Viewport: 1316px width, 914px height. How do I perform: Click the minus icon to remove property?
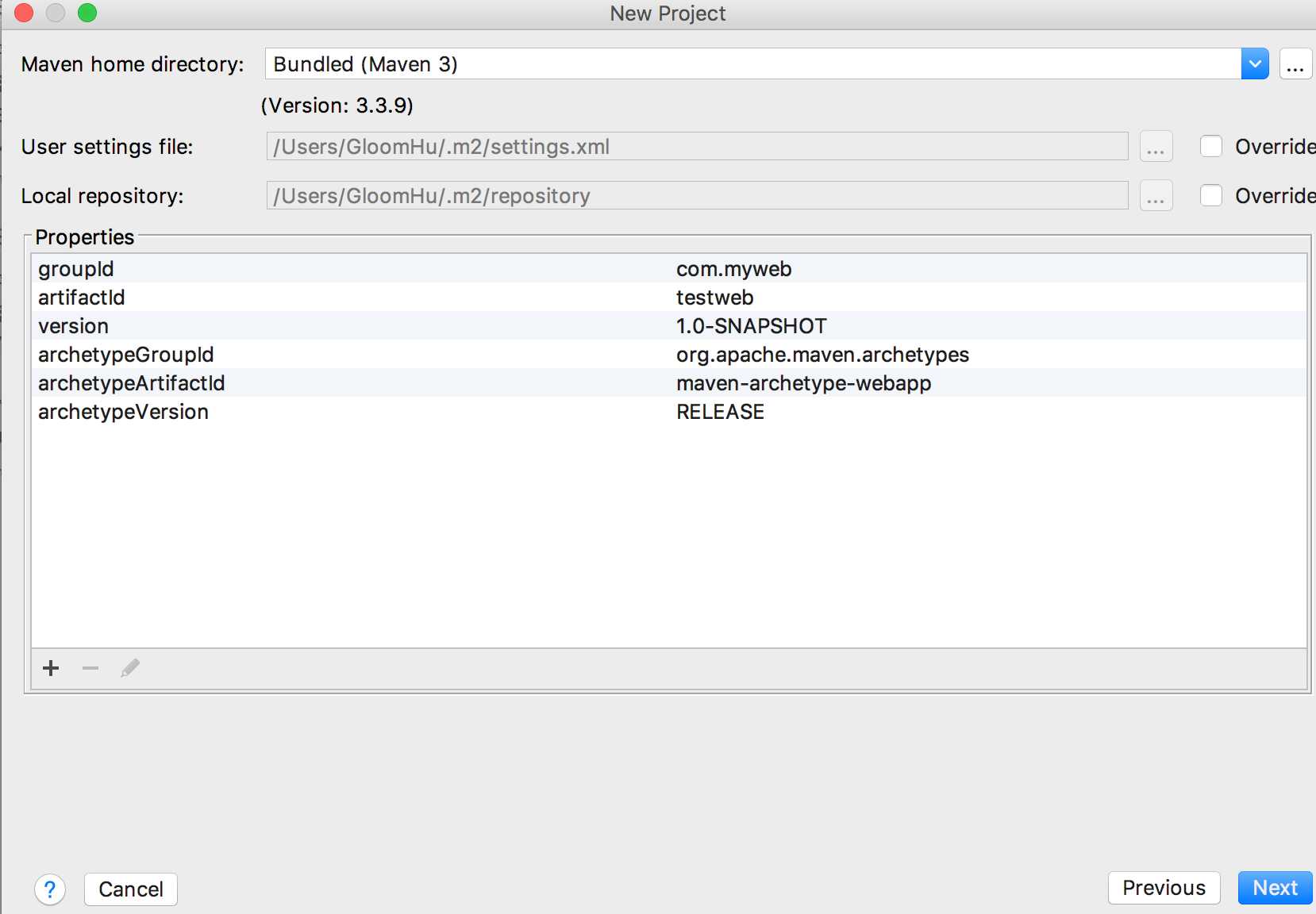pyautogui.click(x=90, y=668)
